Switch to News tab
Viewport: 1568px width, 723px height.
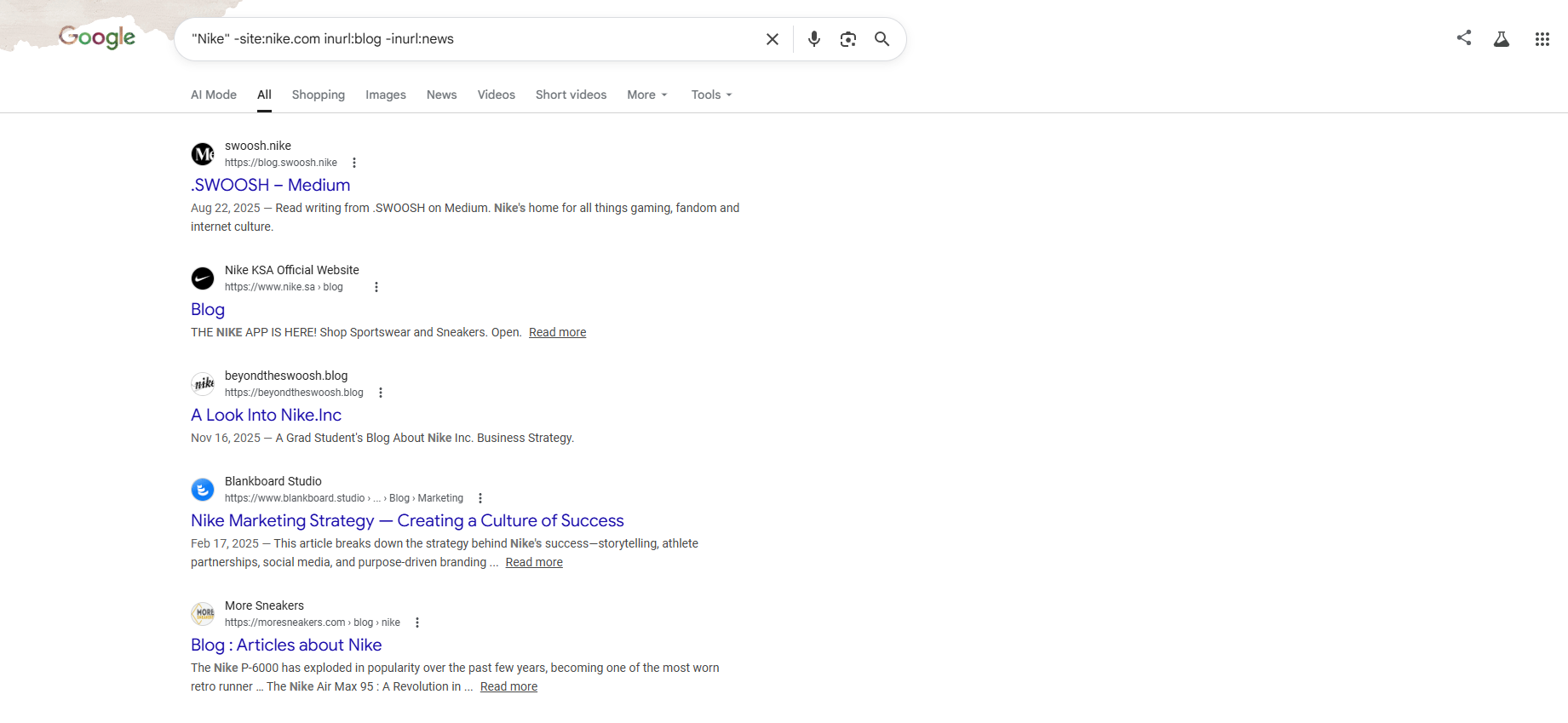[x=442, y=95]
